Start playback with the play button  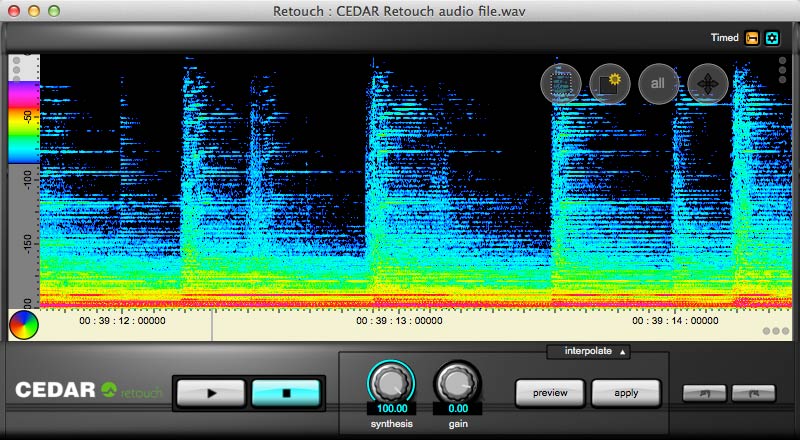pyautogui.click(x=211, y=393)
